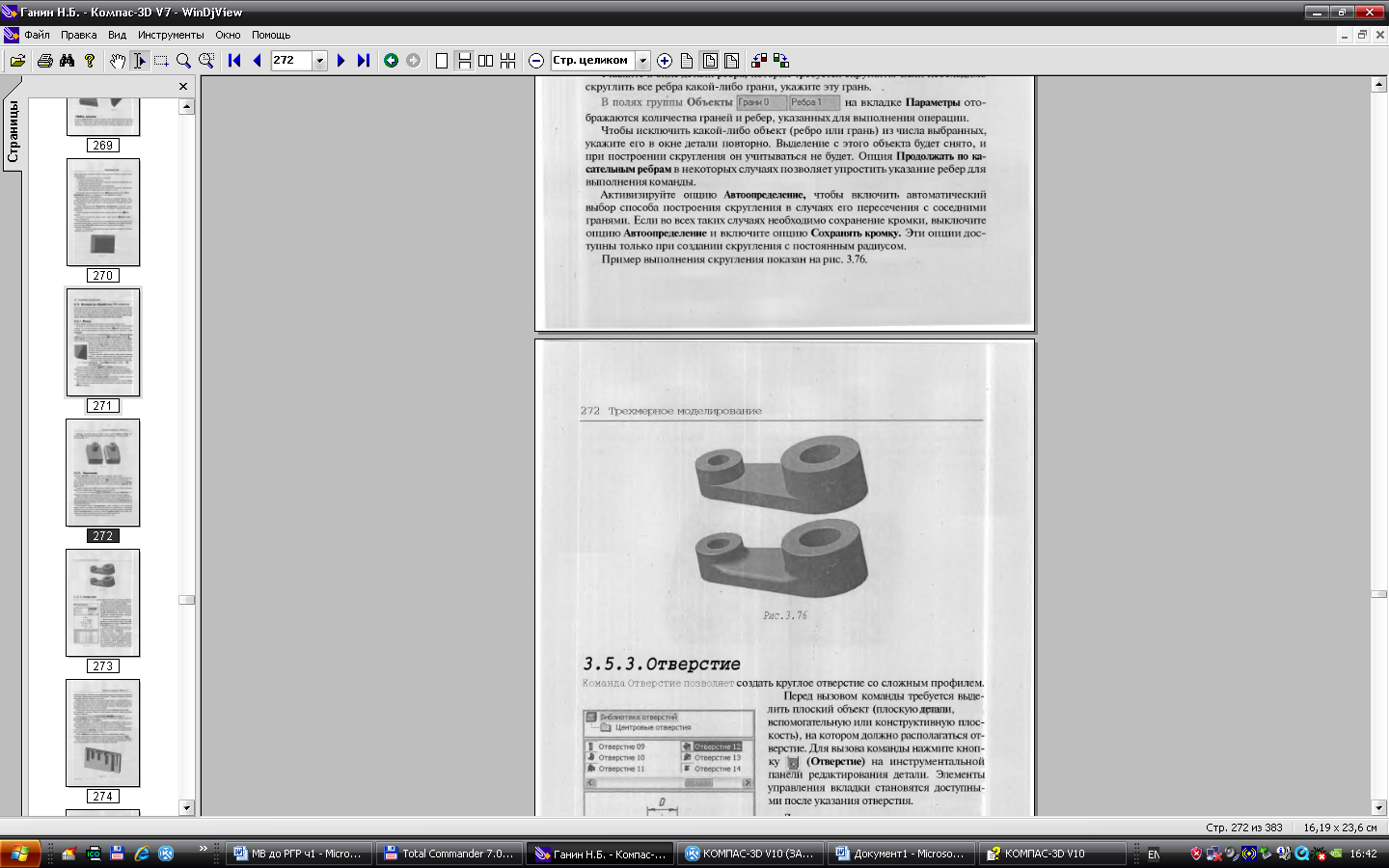Navigate back with green arrow button

coord(391,61)
